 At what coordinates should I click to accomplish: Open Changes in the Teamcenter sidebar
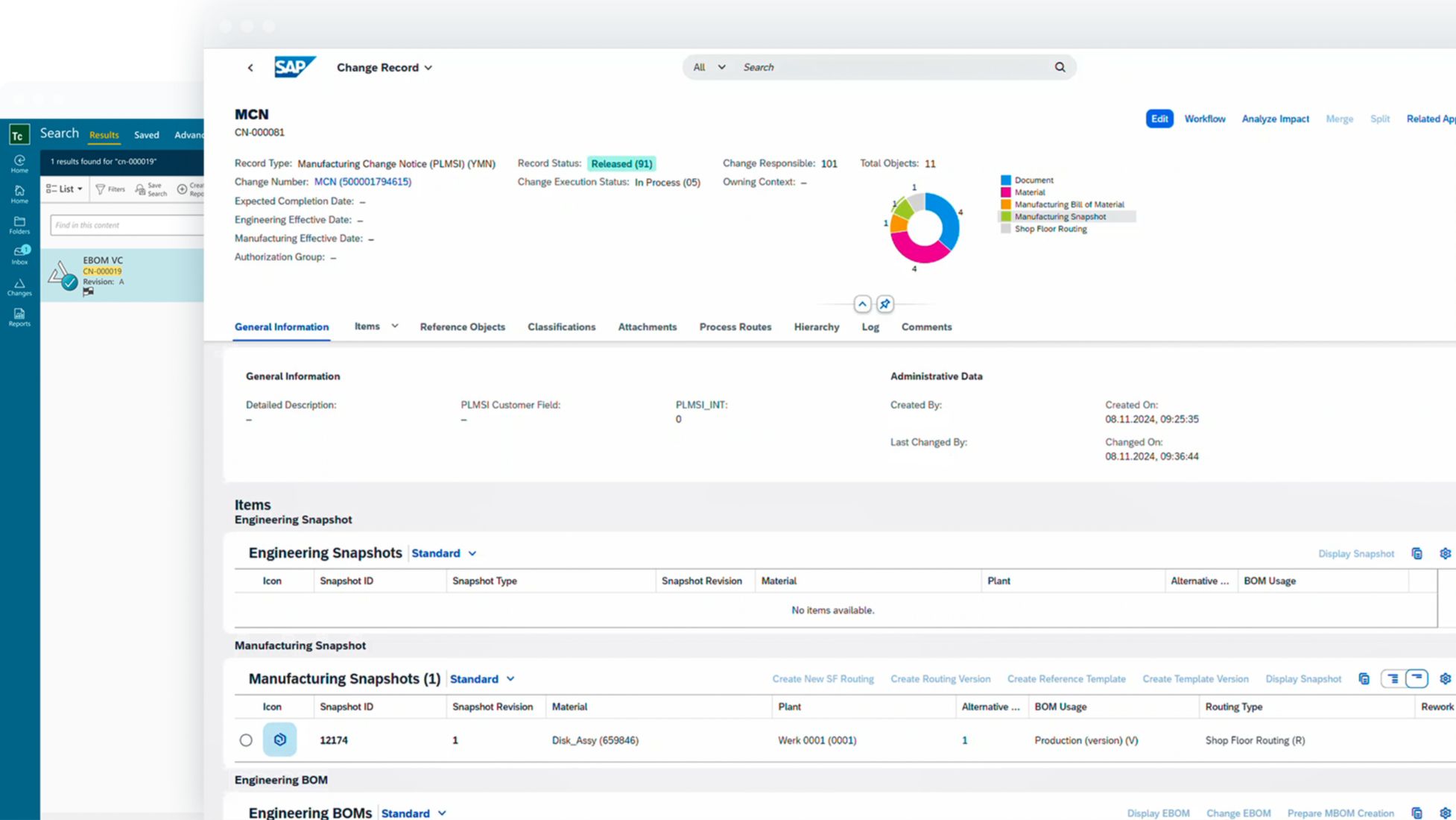point(19,286)
